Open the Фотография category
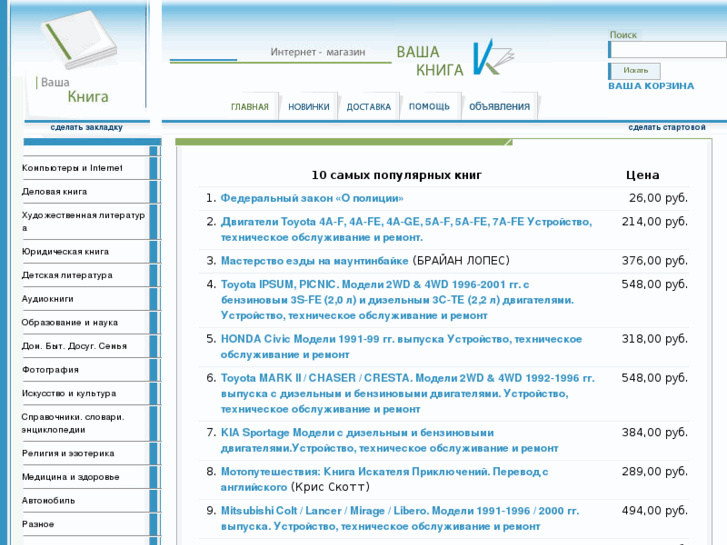The width and height of the screenshot is (727, 545). tap(50, 370)
